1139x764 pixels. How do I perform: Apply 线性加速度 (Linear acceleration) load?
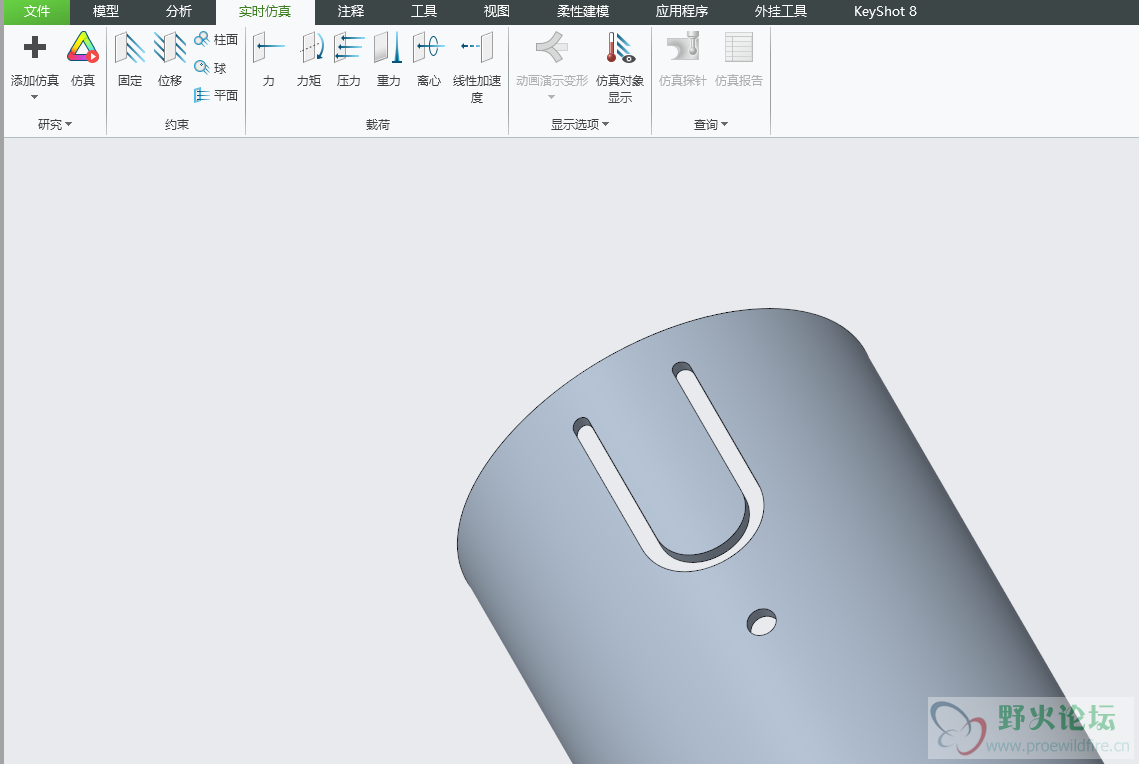tap(477, 48)
